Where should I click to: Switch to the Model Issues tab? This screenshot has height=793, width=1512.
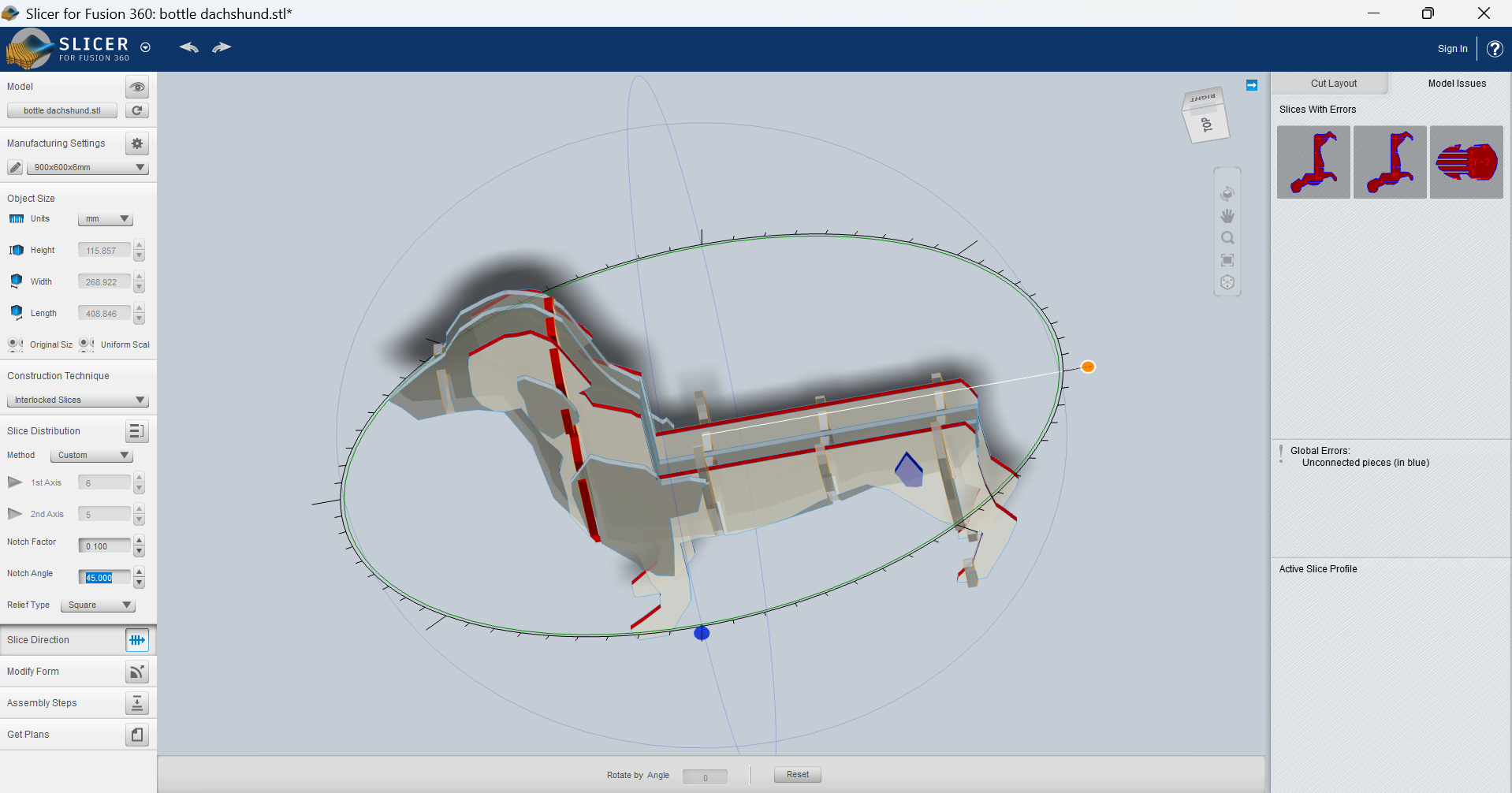point(1457,84)
